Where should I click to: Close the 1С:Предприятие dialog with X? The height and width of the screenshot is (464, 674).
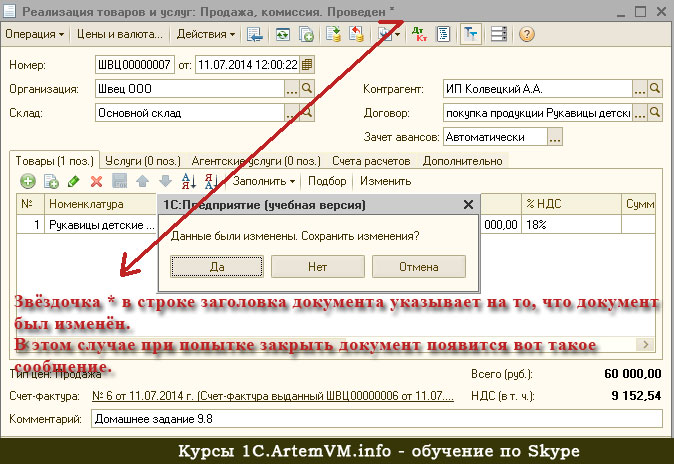coord(469,205)
